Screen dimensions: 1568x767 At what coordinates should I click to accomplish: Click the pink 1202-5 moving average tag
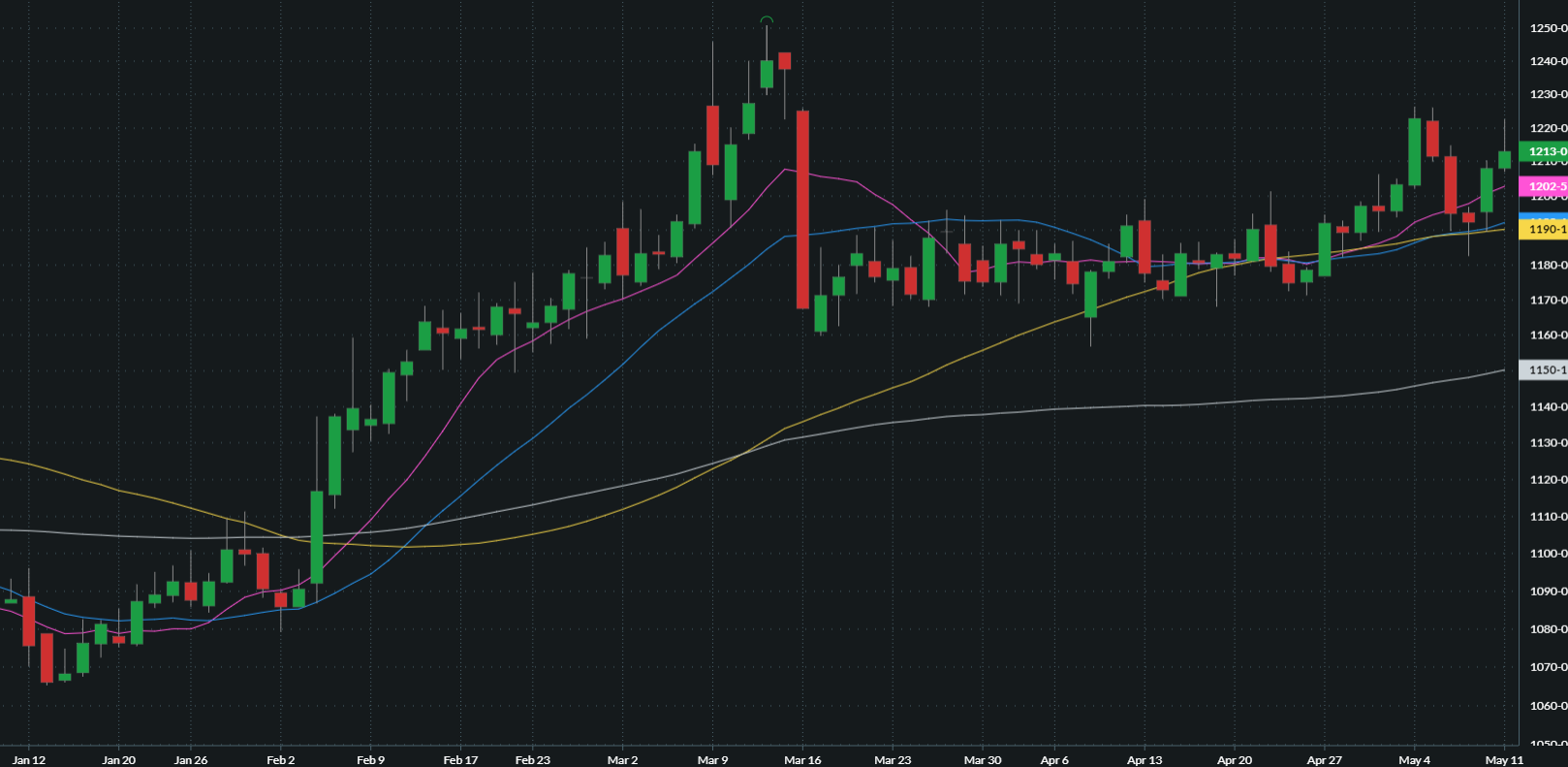[1544, 186]
